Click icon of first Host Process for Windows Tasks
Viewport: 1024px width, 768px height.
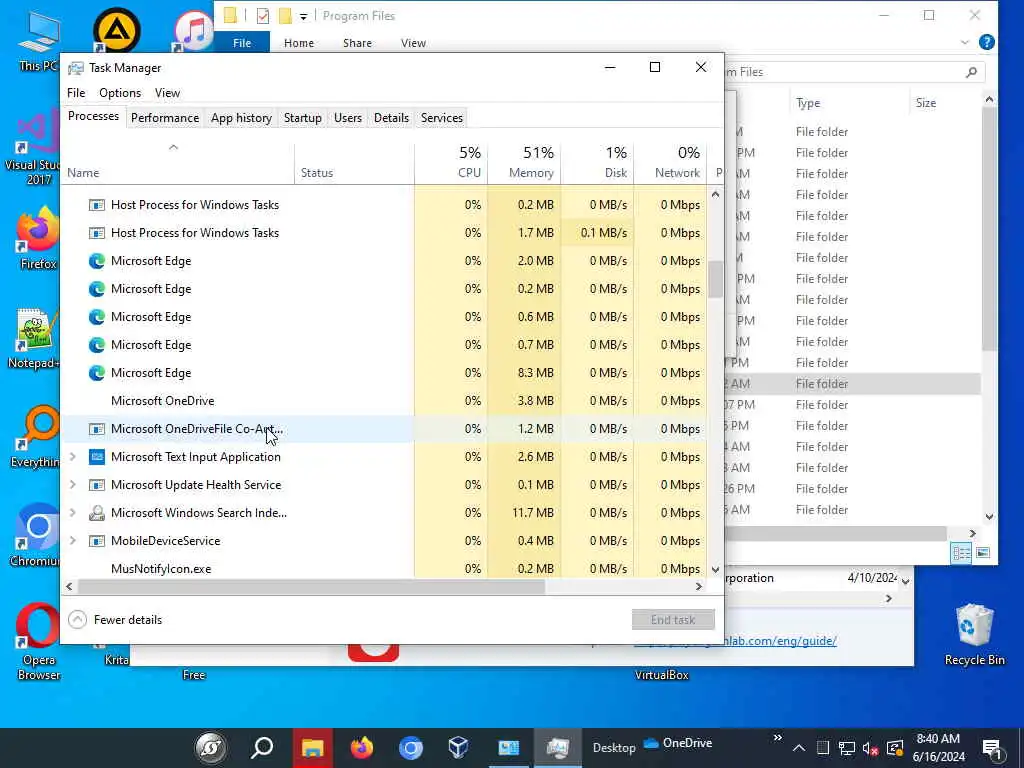coord(97,205)
